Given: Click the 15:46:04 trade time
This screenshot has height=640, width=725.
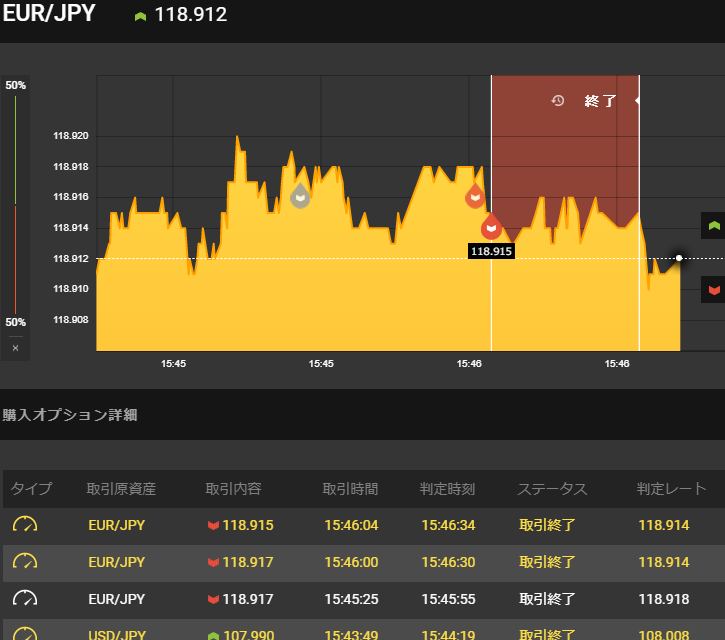Looking at the screenshot, I should 351,525.
